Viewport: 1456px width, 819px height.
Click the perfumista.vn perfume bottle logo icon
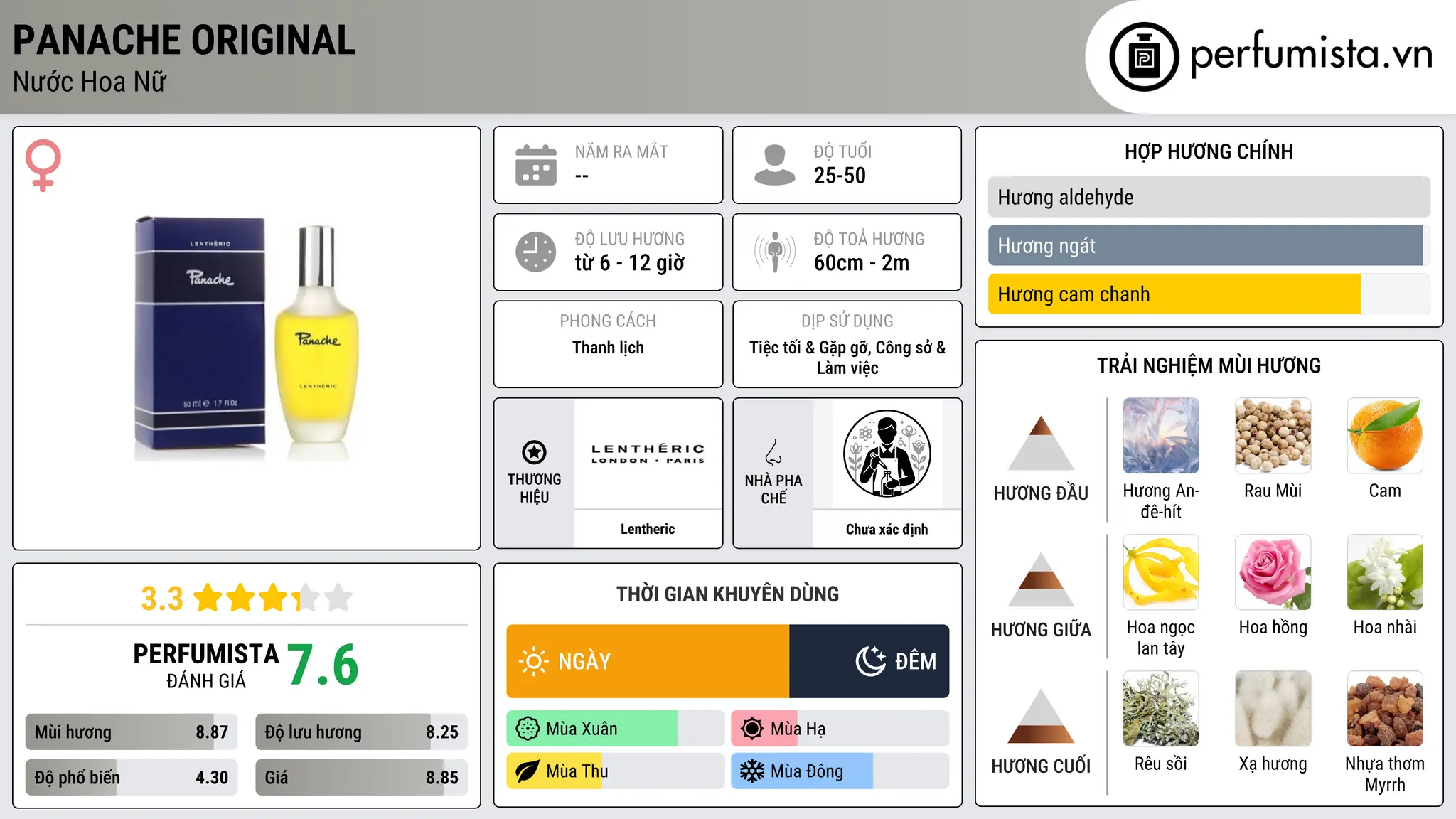click(1144, 57)
